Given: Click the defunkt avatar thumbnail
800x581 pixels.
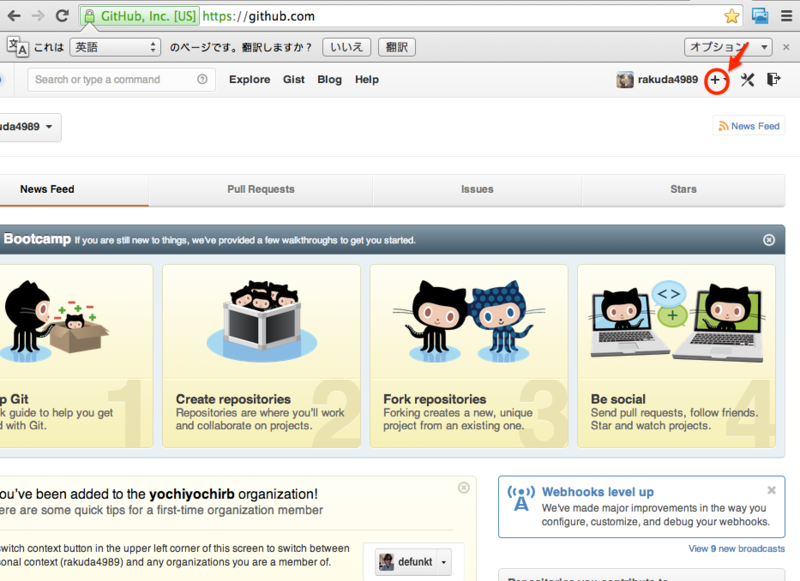Looking at the screenshot, I should point(386,562).
